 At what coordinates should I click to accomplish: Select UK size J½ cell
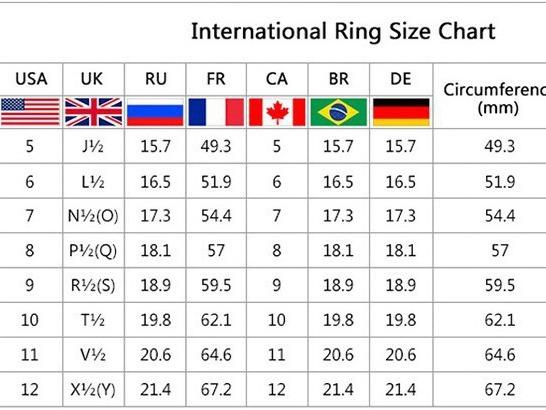[x=93, y=146]
